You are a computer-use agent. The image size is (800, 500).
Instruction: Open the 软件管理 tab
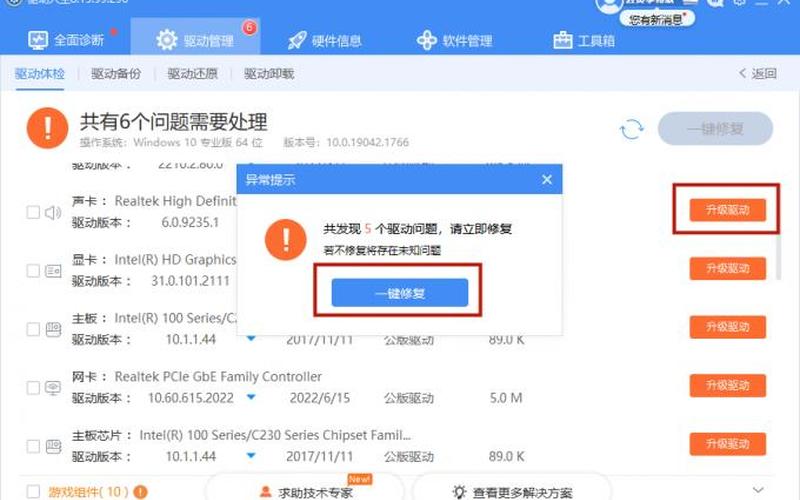tap(454, 40)
